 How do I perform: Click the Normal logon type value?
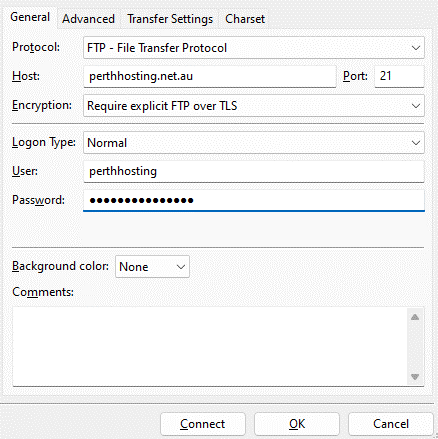tap(107, 143)
